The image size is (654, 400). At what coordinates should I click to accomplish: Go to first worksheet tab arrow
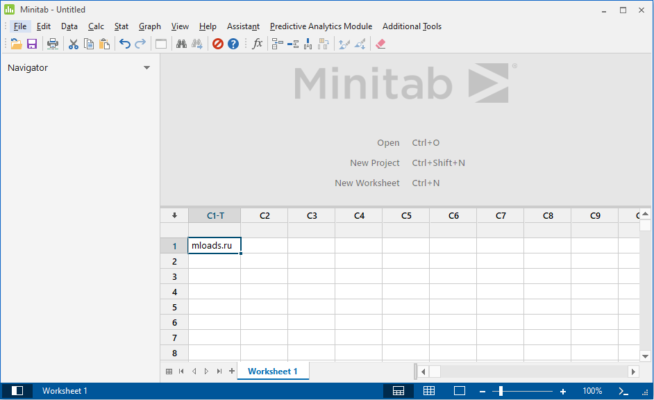coord(181,371)
